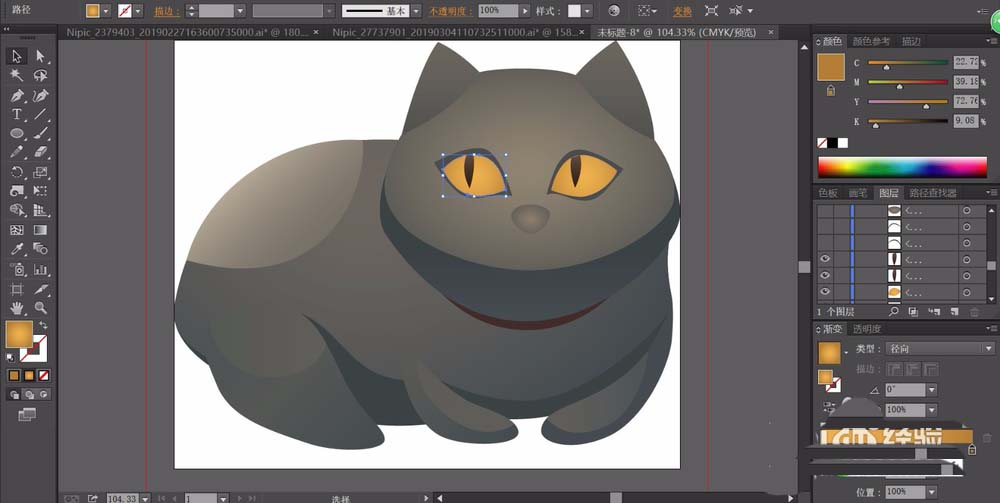1000x503 pixels.
Task: Select the Column Graph tool
Action: [40, 270]
